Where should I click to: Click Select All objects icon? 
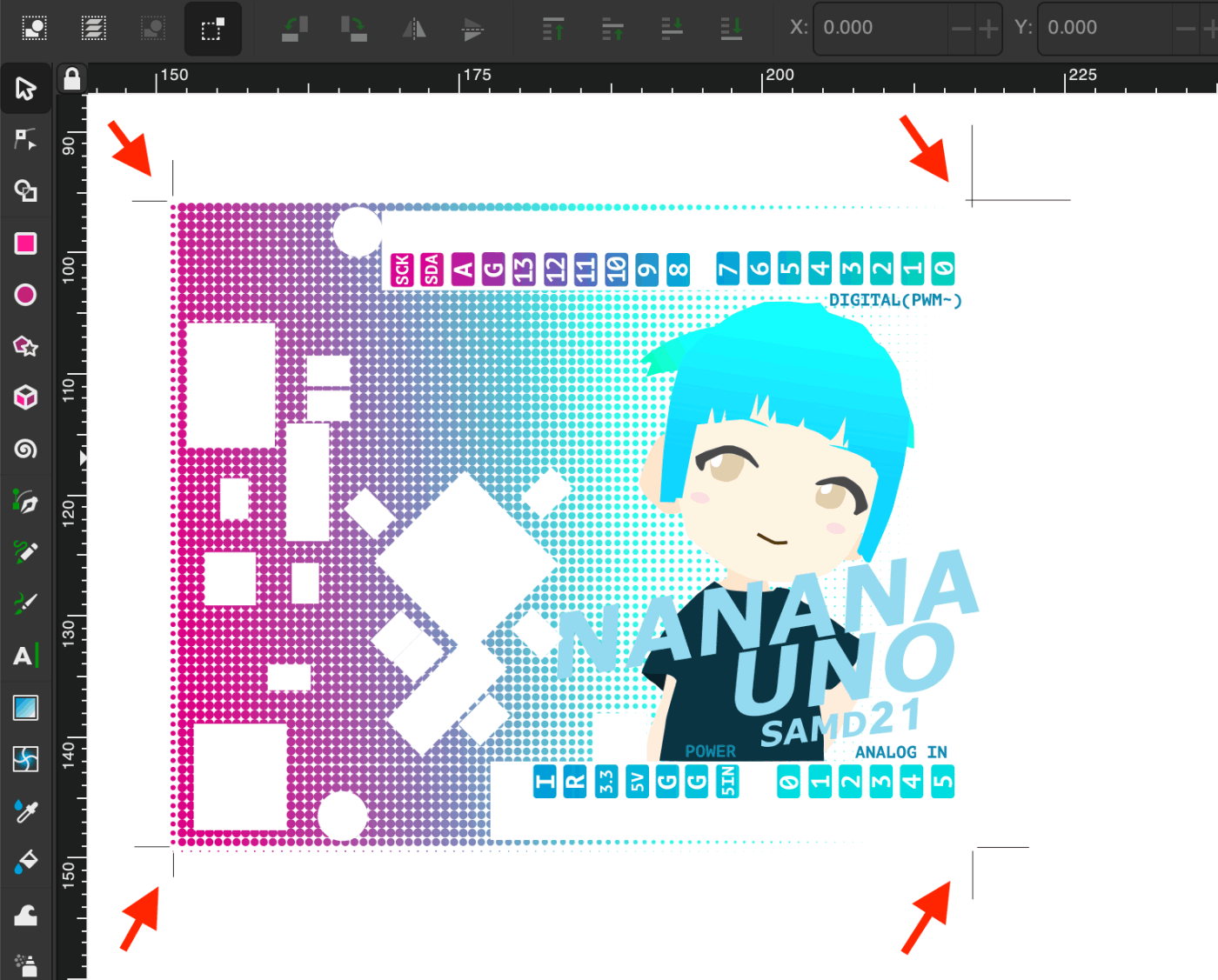click(x=35, y=29)
